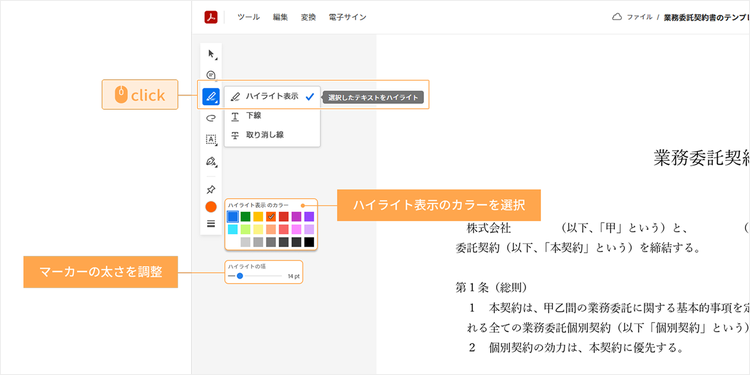Image resolution: width=750 pixels, height=375 pixels.
Task: Click the line starting 委託契約（以下、「本契約」
Action: 578,248
